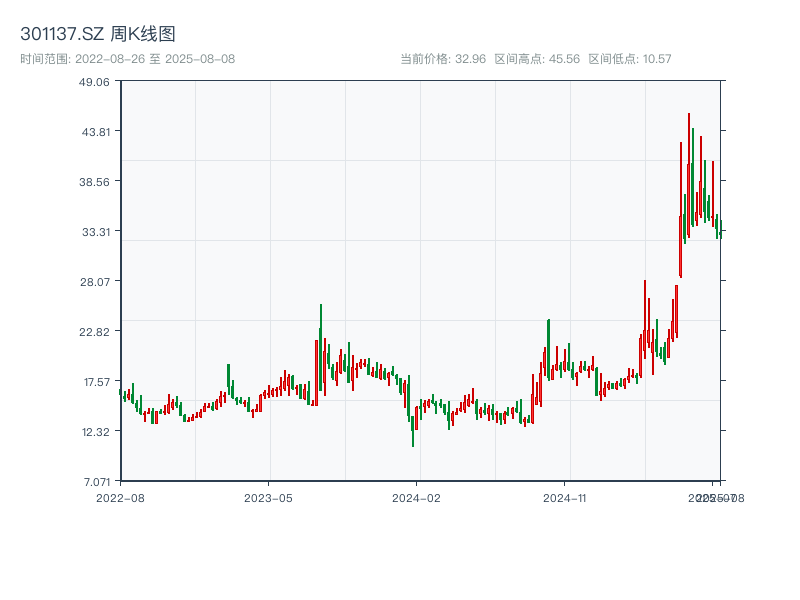Click the current price label 当前价格: 32.96
Screen dimensions: 800x600
pyautogui.click(x=443, y=59)
